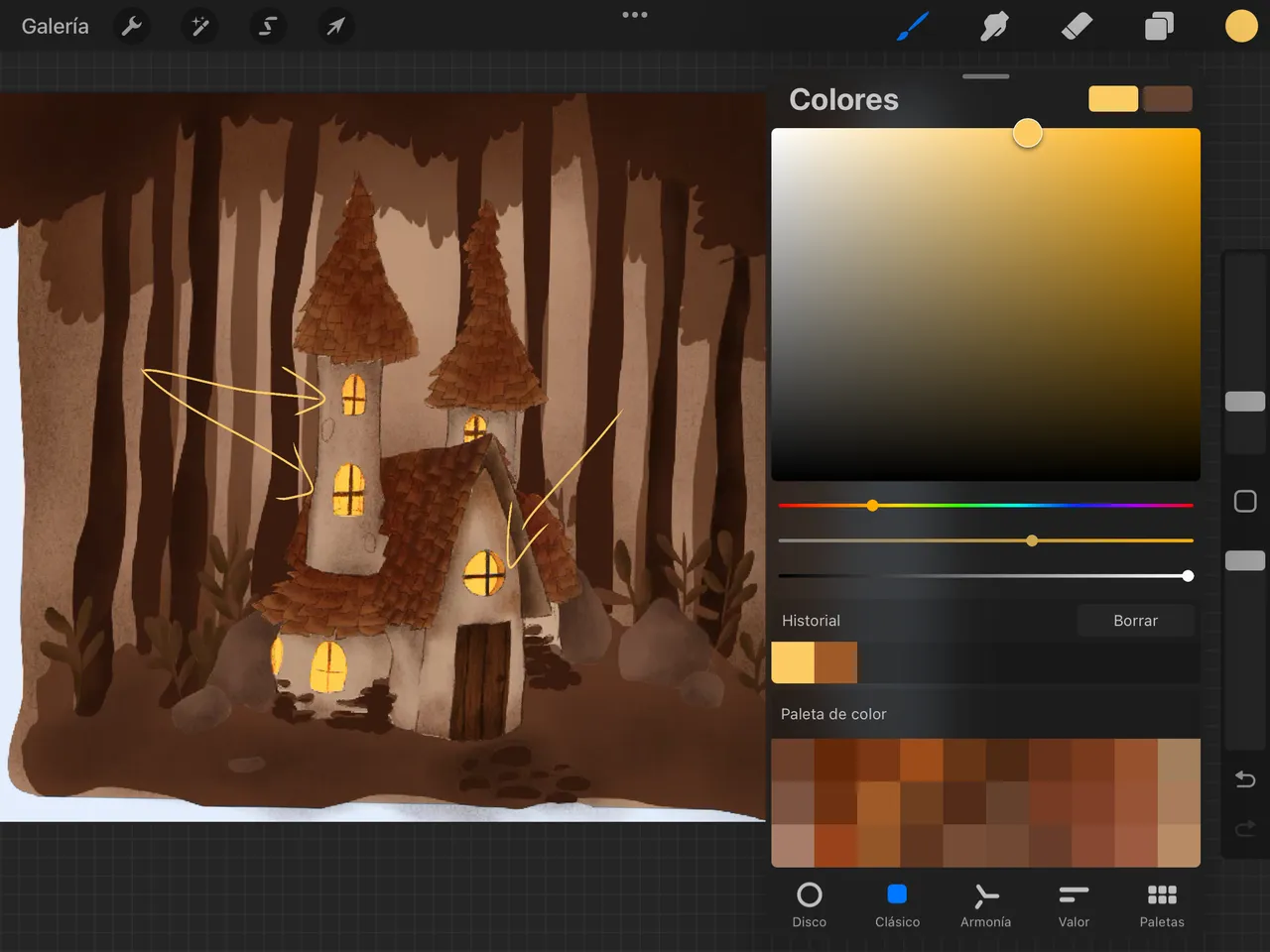Open the Galería gallery view
This screenshot has height=952, width=1270.
[56, 27]
